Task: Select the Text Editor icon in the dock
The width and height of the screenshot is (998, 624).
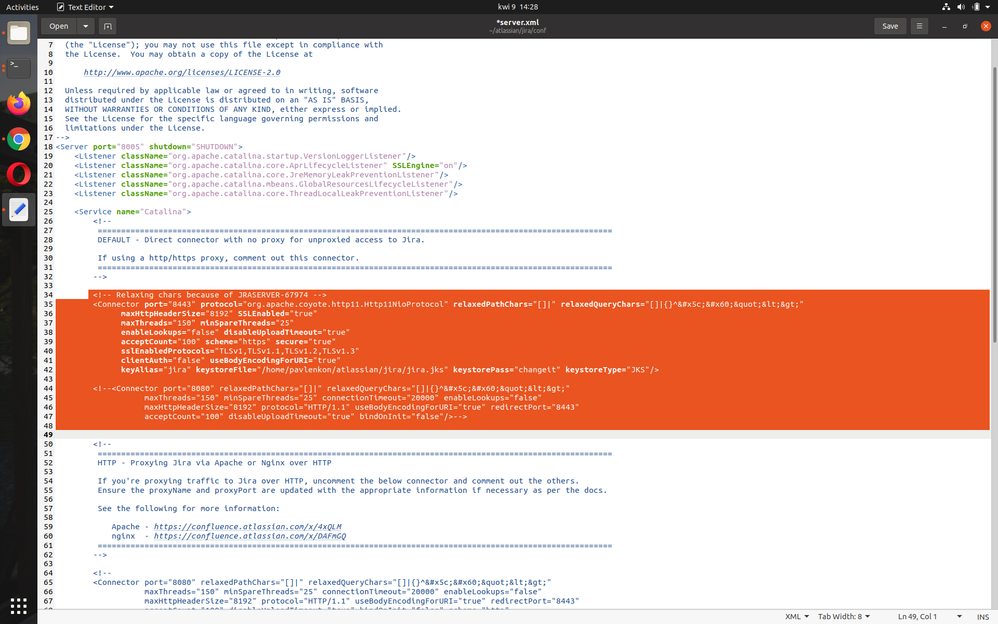Action: tap(17, 210)
